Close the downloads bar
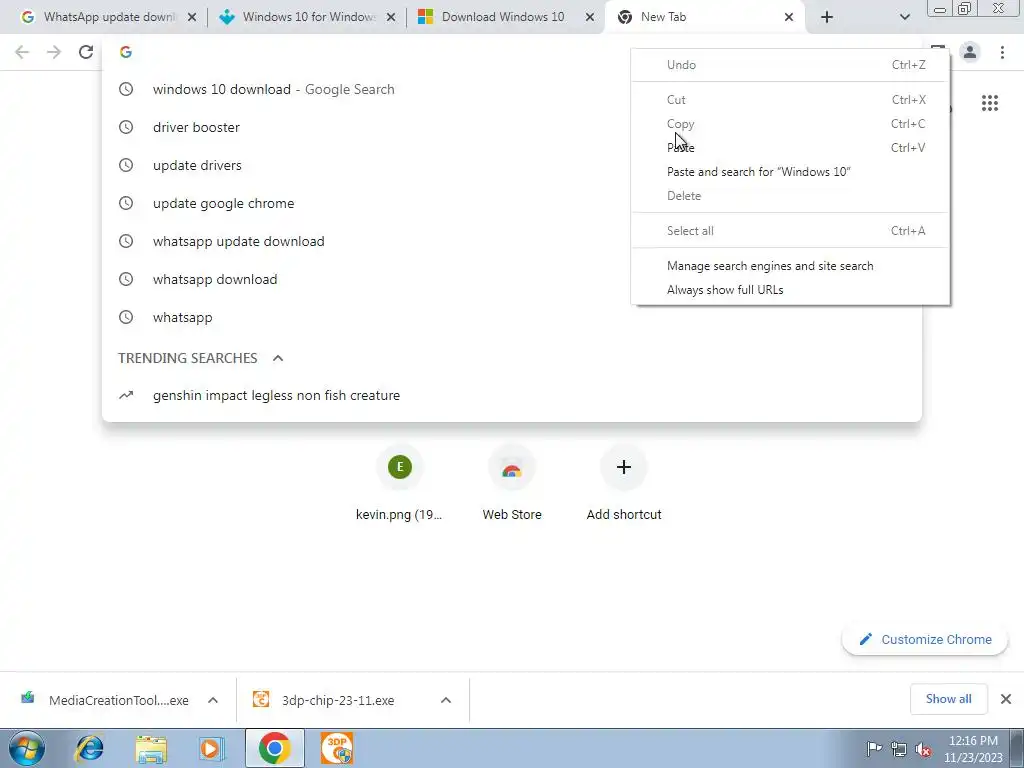The height and width of the screenshot is (768, 1024). (x=1006, y=699)
